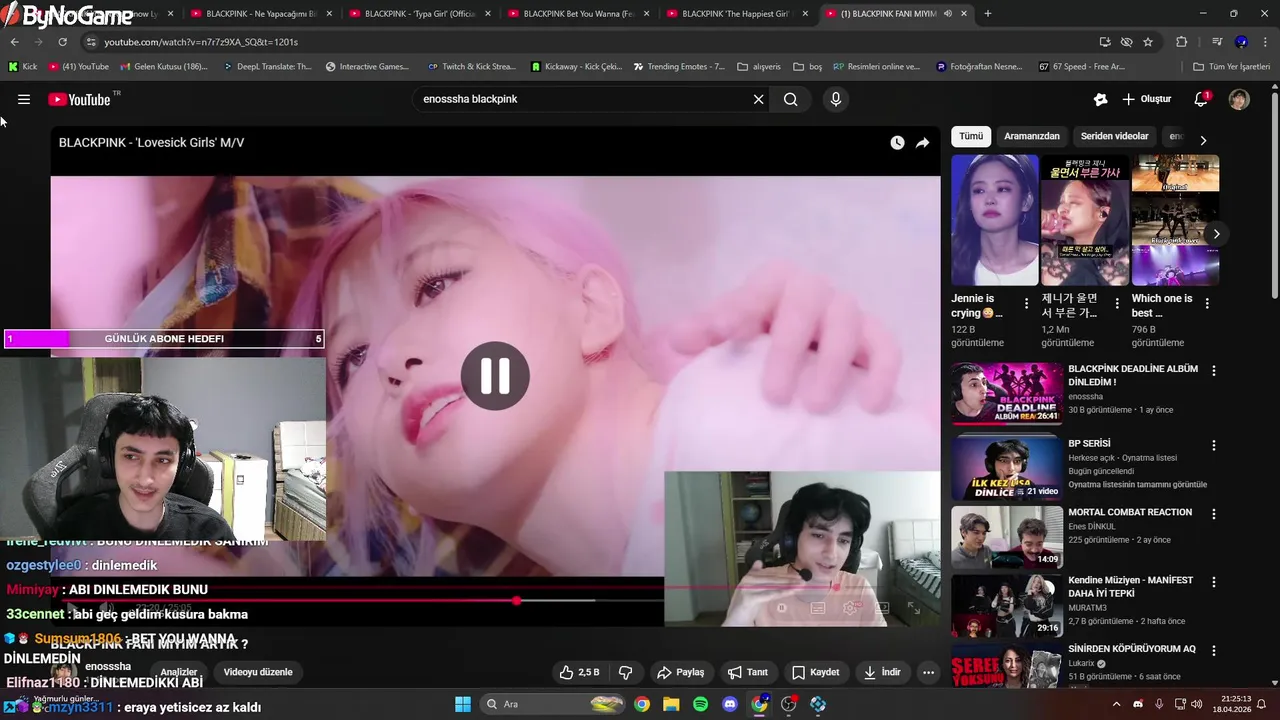Open menu for BP SERİSİ playlist

pyautogui.click(x=1214, y=444)
